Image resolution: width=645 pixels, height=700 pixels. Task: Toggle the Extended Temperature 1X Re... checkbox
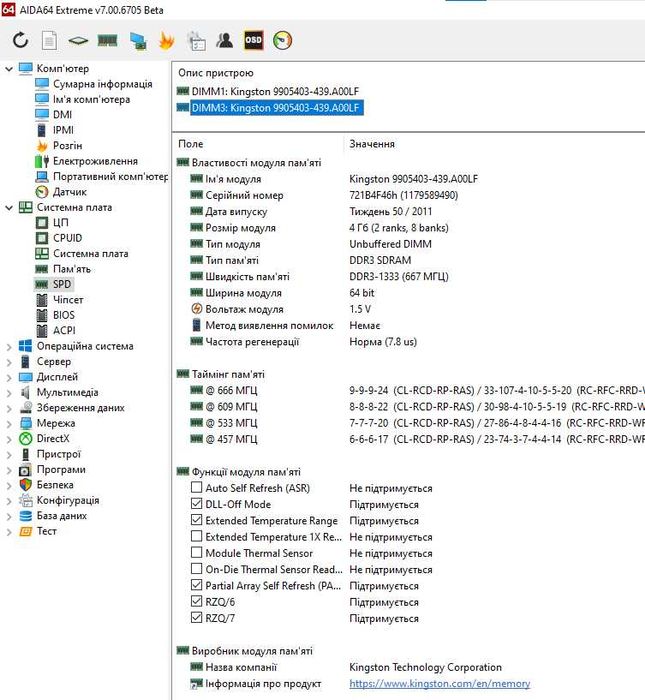pyautogui.click(x=196, y=536)
